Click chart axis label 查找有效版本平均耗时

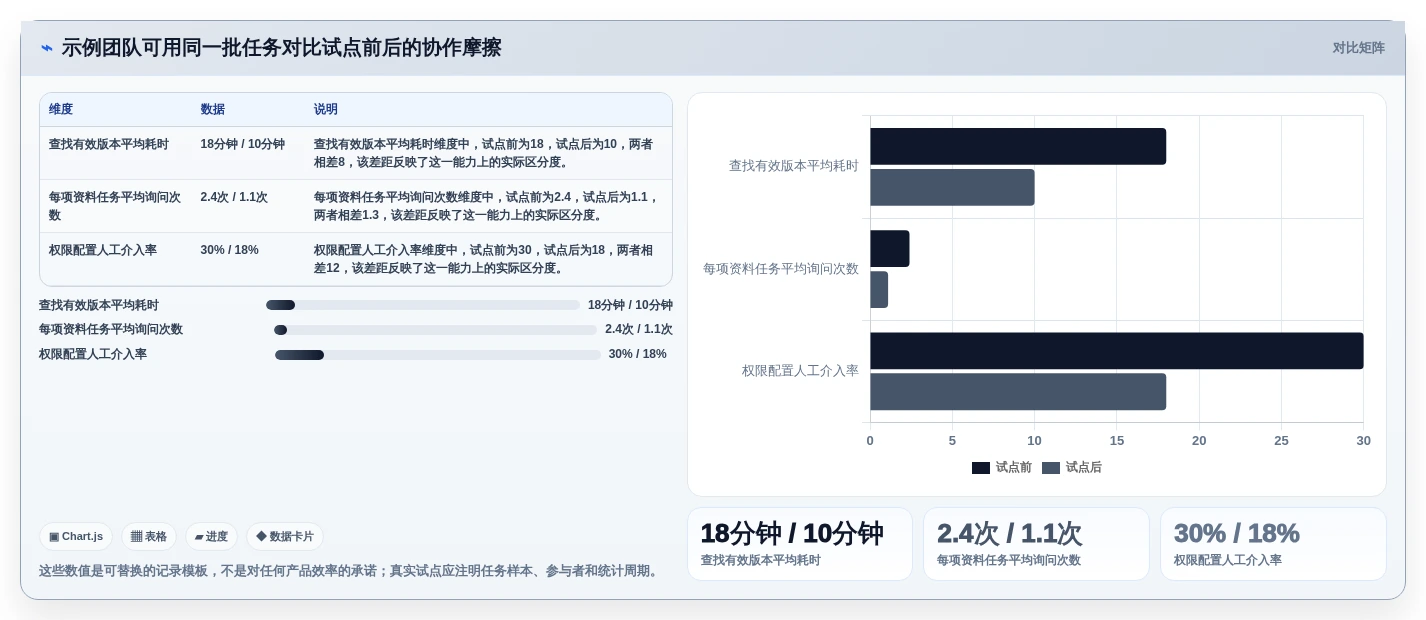pos(794,166)
